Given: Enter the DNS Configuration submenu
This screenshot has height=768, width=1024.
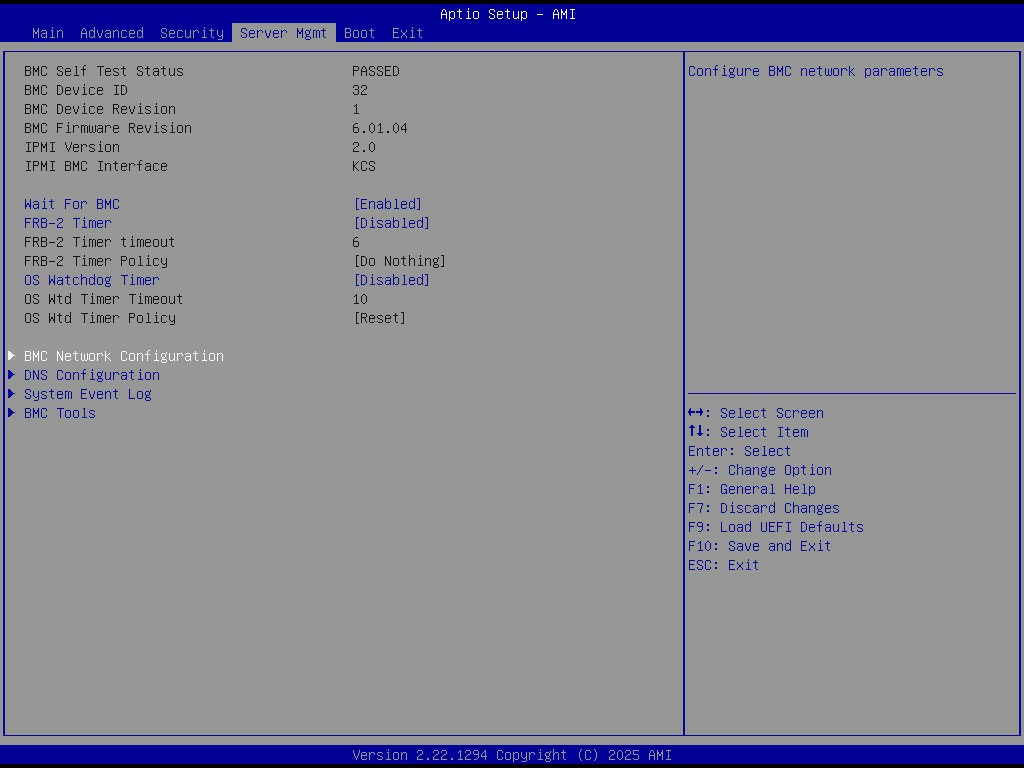Looking at the screenshot, I should [x=92, y=375].
